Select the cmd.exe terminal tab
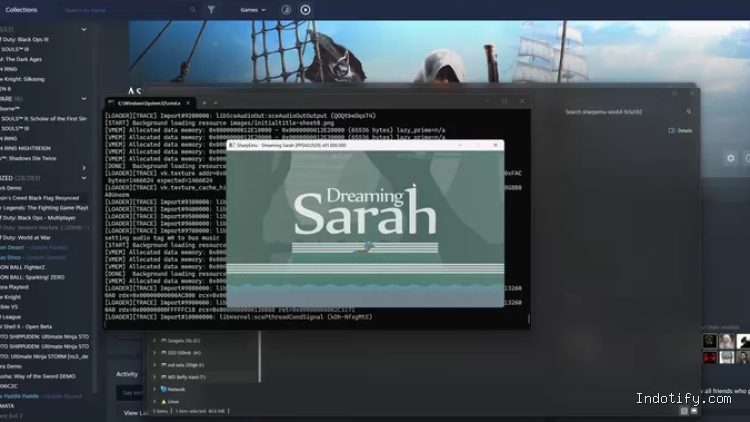This screenshot has height=422, width=750. (x=148, y=103)
